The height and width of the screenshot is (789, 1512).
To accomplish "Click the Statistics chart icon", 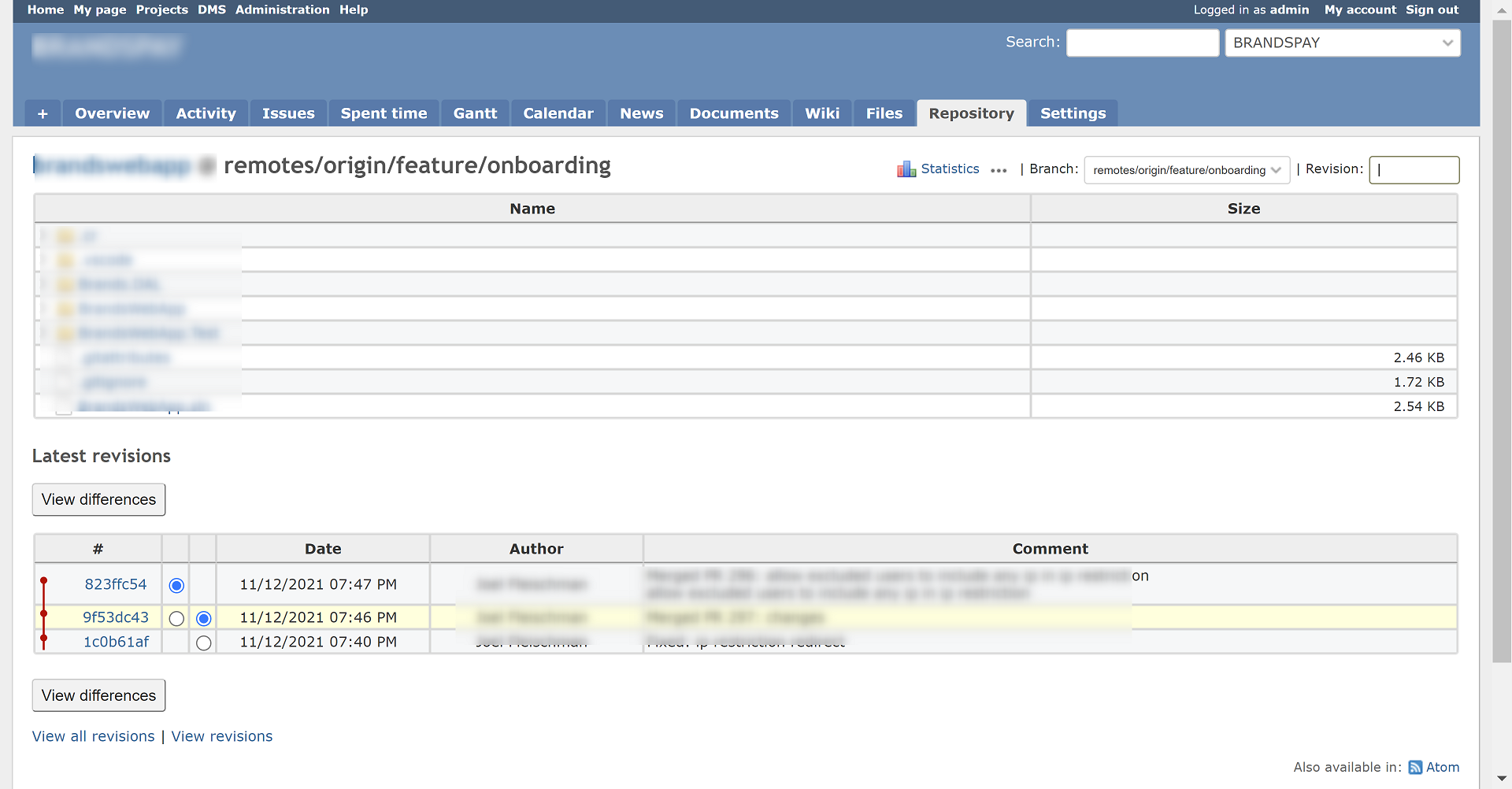I will tap(906, 169).
